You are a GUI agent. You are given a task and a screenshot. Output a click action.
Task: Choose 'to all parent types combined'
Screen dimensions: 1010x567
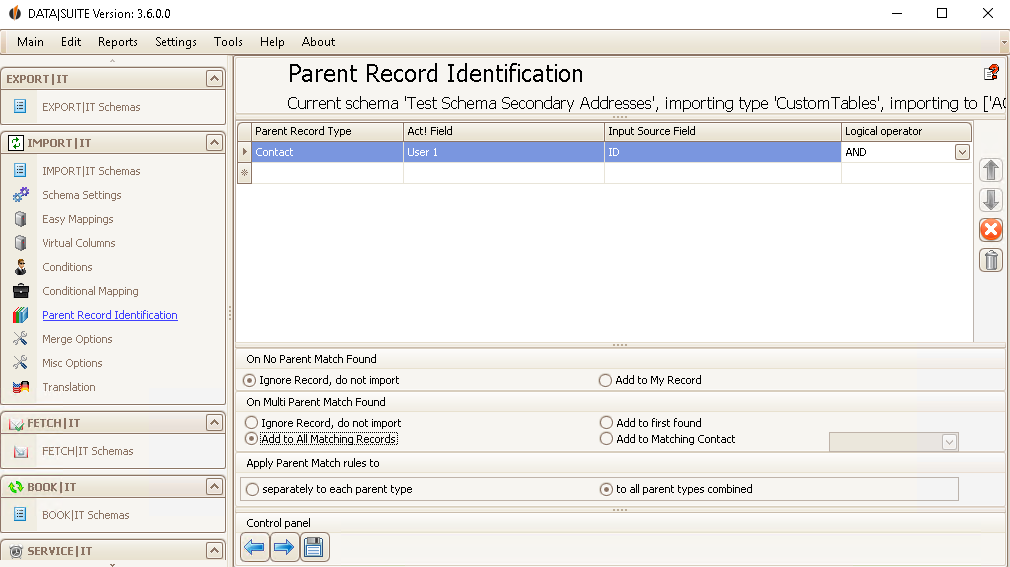[x=606, y=489]
